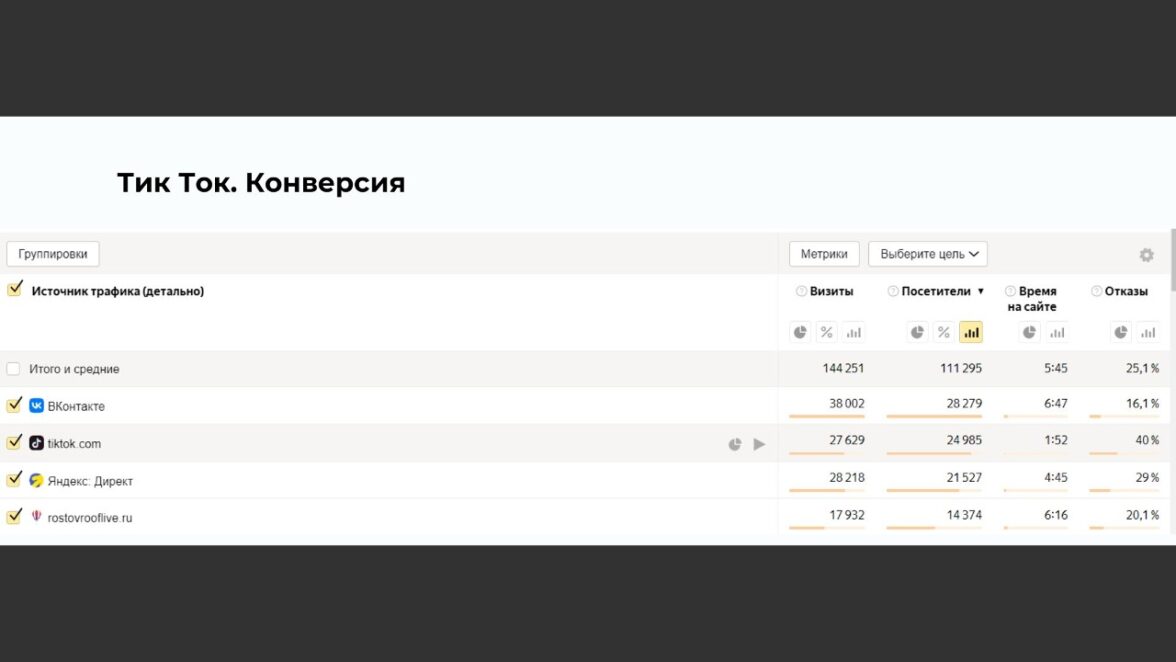Image resolution: width=1176 pixels, height=662 pixels.
Task: Click bar chart icon under Отказы column
Action: coord(1148,332)
